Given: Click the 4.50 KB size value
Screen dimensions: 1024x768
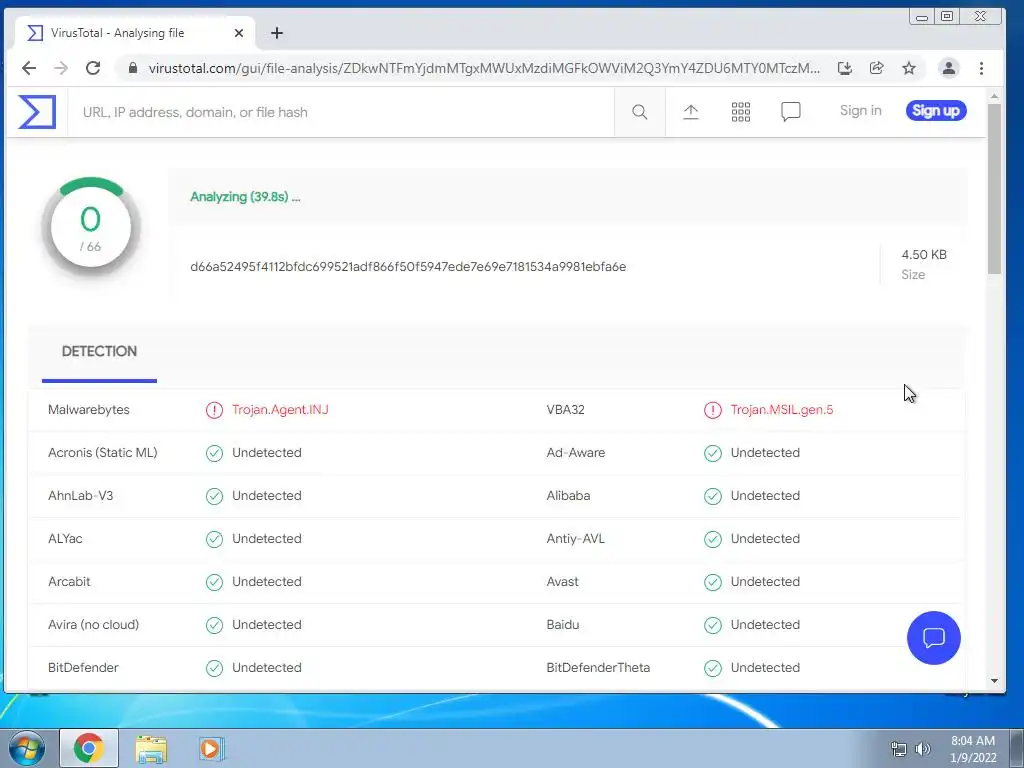Looking at the screenshot, I should click(923, 255).
